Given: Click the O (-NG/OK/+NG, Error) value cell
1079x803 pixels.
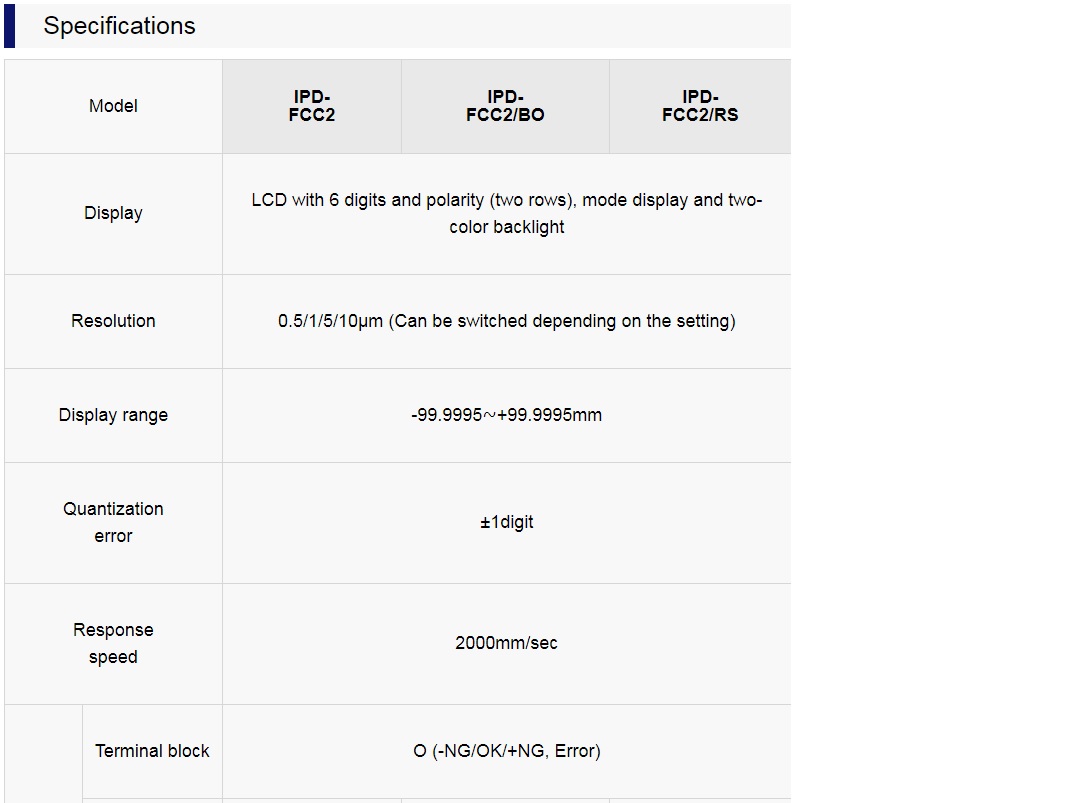Looking at the screenshot, I should (506, 751).
